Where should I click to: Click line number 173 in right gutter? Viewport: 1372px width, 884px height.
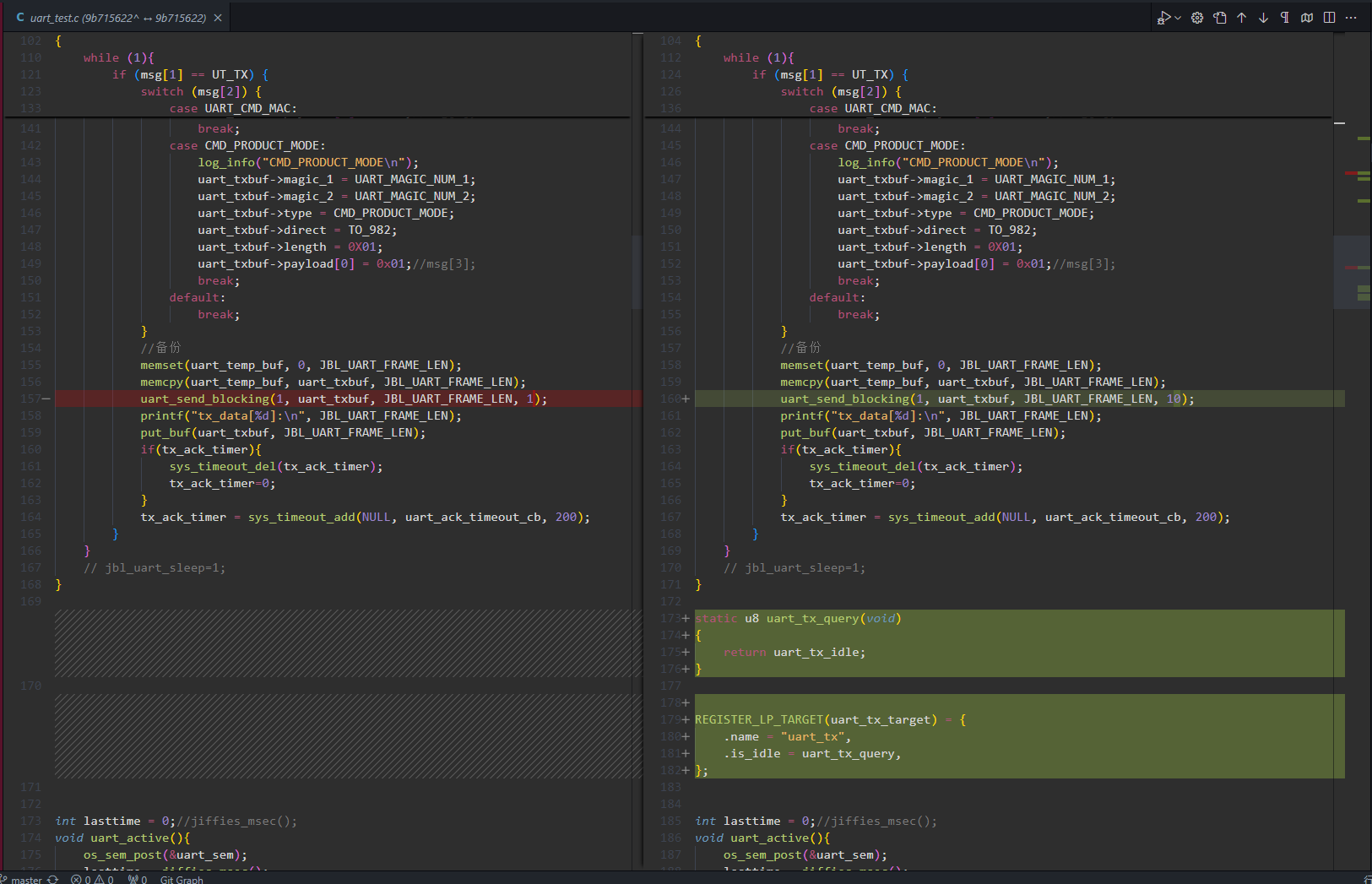(670, 618)
